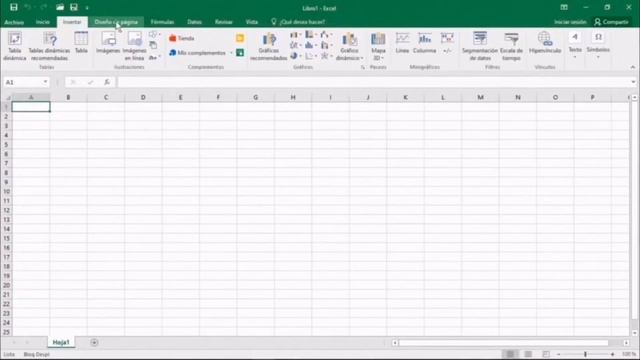Open the column chart type dropdown

(296, 35)
